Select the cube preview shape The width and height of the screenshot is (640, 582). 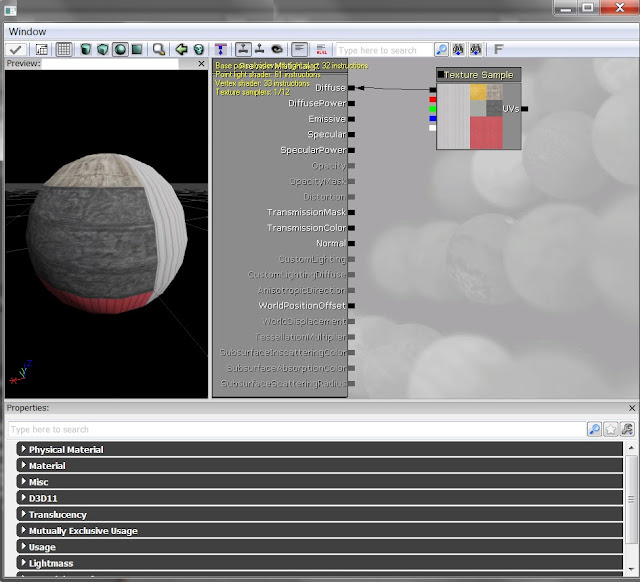103,50
